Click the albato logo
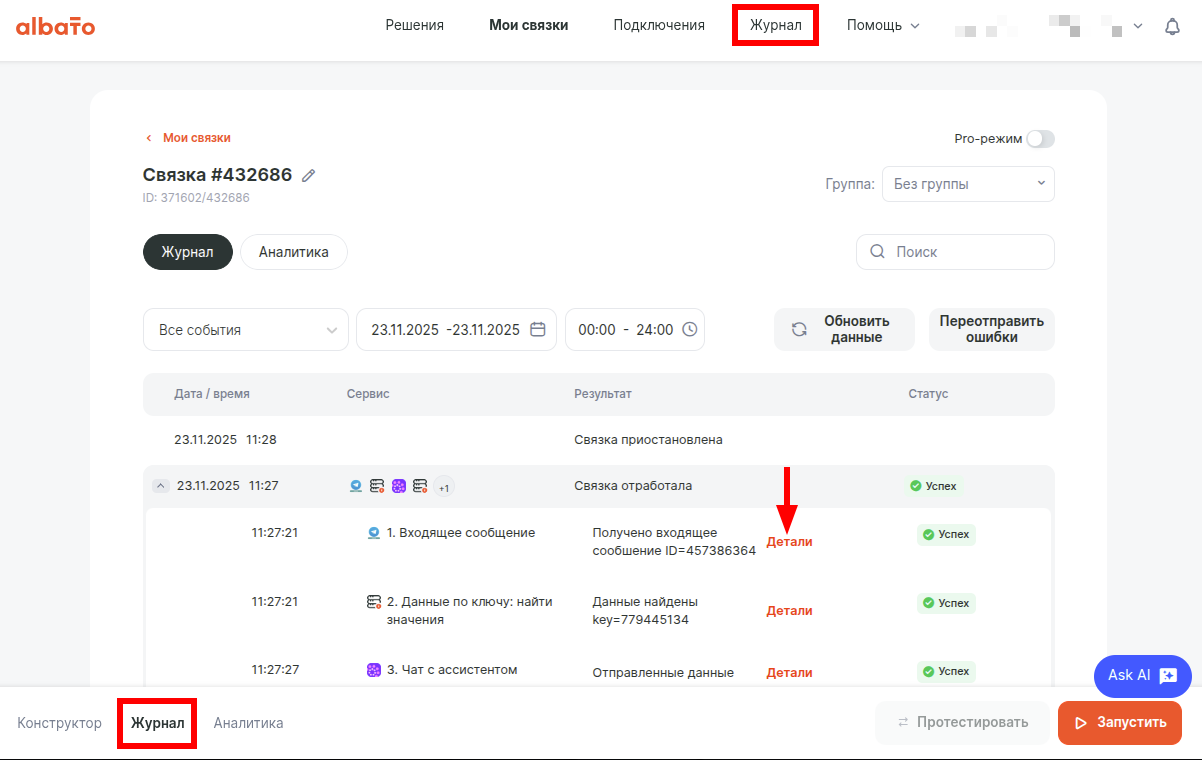Viewport: 1202px width, 760px height. tap(55, 26)
